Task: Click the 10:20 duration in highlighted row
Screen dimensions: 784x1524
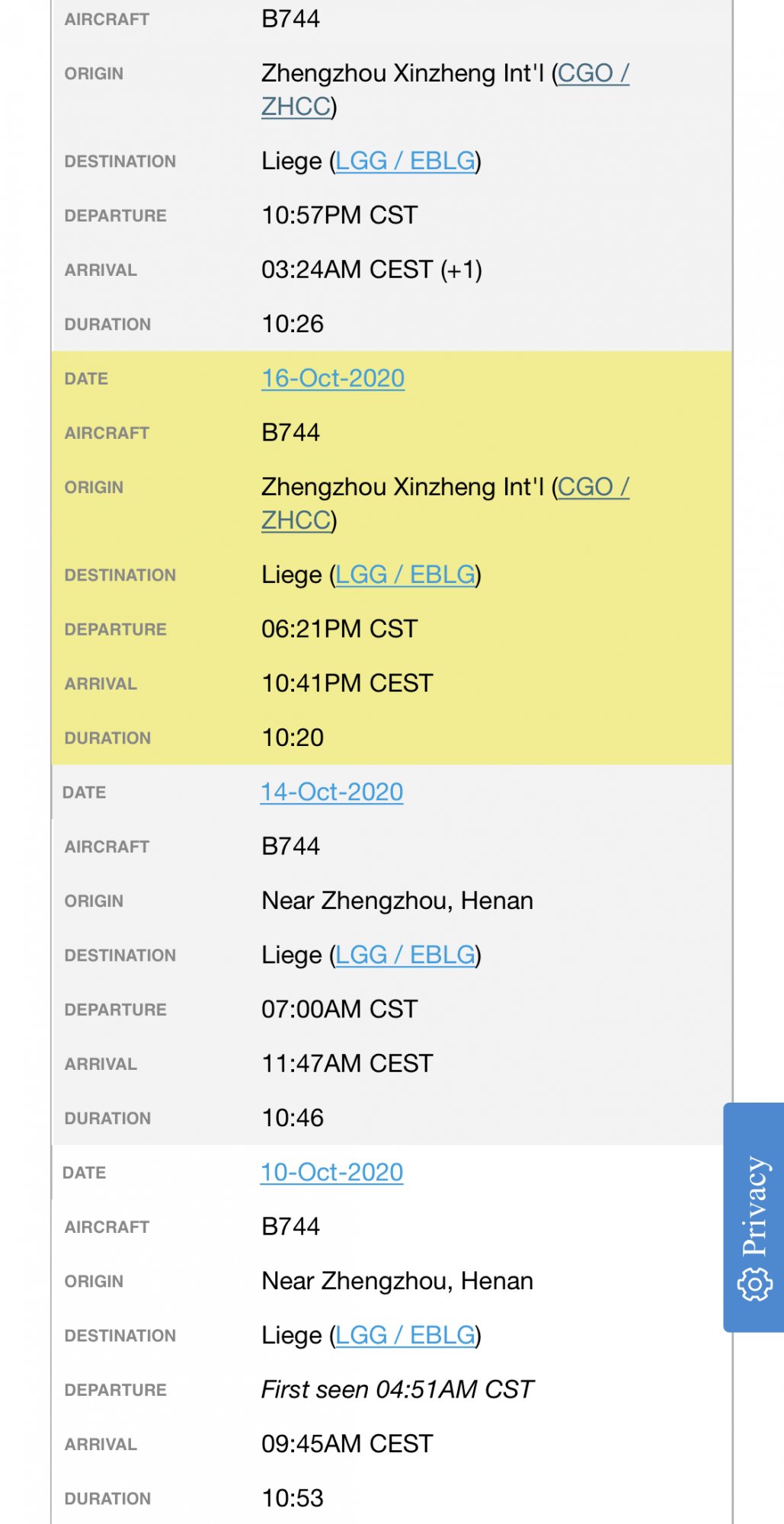Action: [293, 738]
